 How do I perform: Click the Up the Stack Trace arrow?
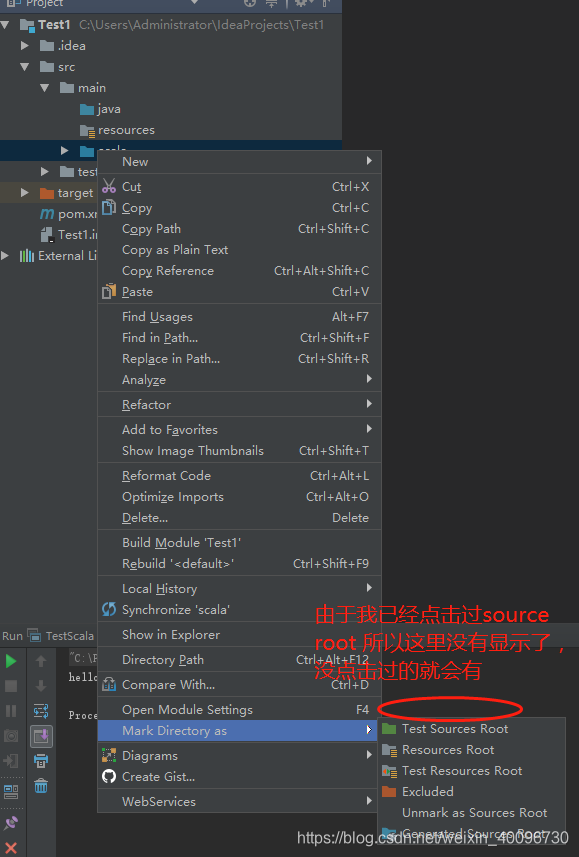coord(41,661)
